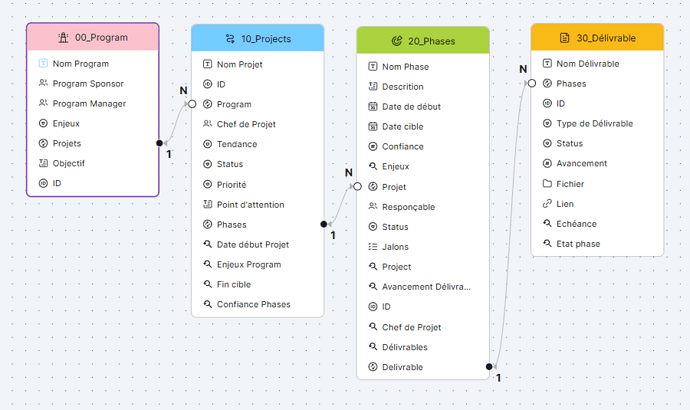Click the 10_Projects header icon
This screenshot has width=690, height=410.
(x=231, y=39)
